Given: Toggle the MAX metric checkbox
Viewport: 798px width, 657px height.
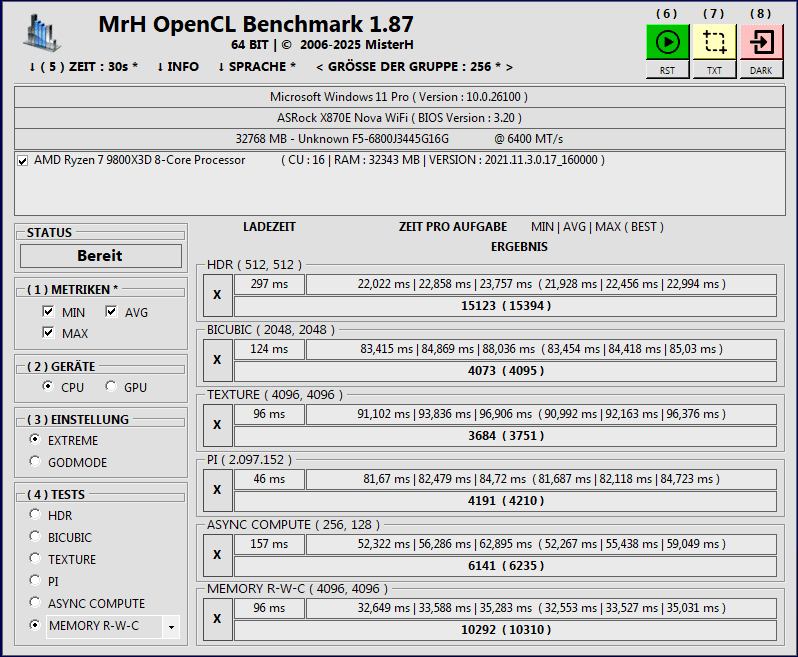Looking at the screenshot, I should [x=48, y=332].
